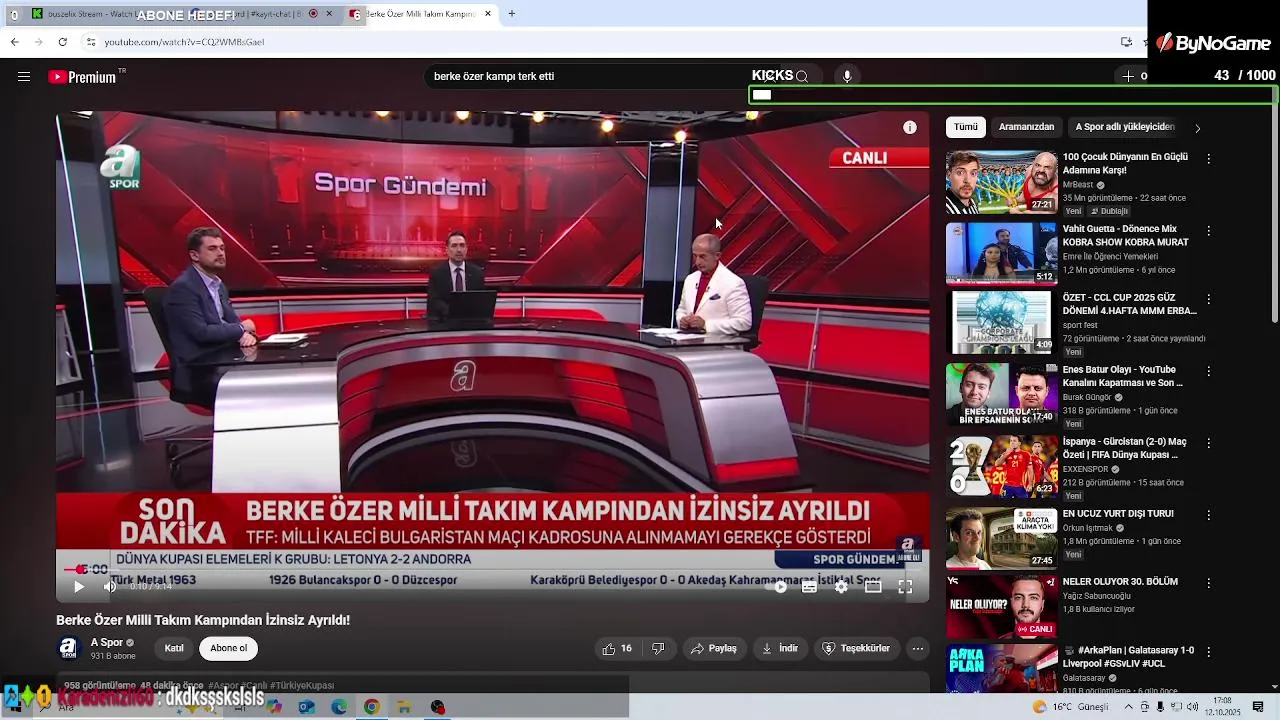
Task: Click the search magnifier button
Action: (x=802, y=76)
